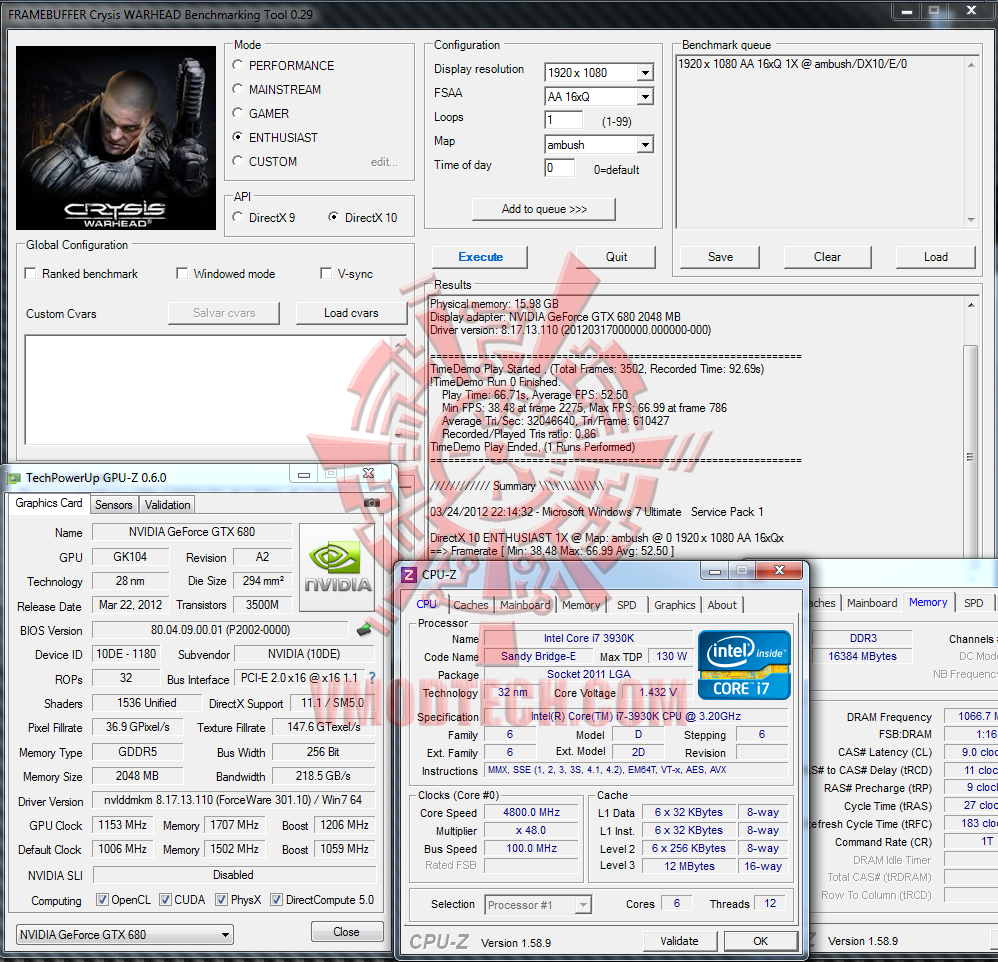Click Mainboard tab in background CPU-Z window
Viewport: 998px width, 962px height.
[x=872, y=603]
